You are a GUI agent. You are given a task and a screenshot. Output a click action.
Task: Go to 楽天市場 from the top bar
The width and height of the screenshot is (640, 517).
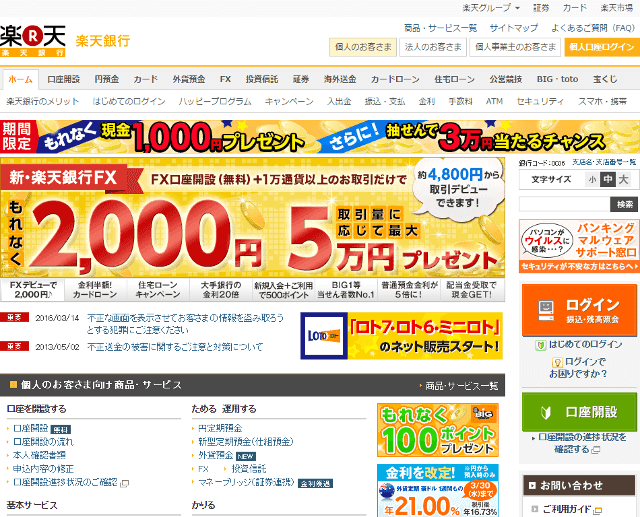pyautogui.click(x=617, y=8)
